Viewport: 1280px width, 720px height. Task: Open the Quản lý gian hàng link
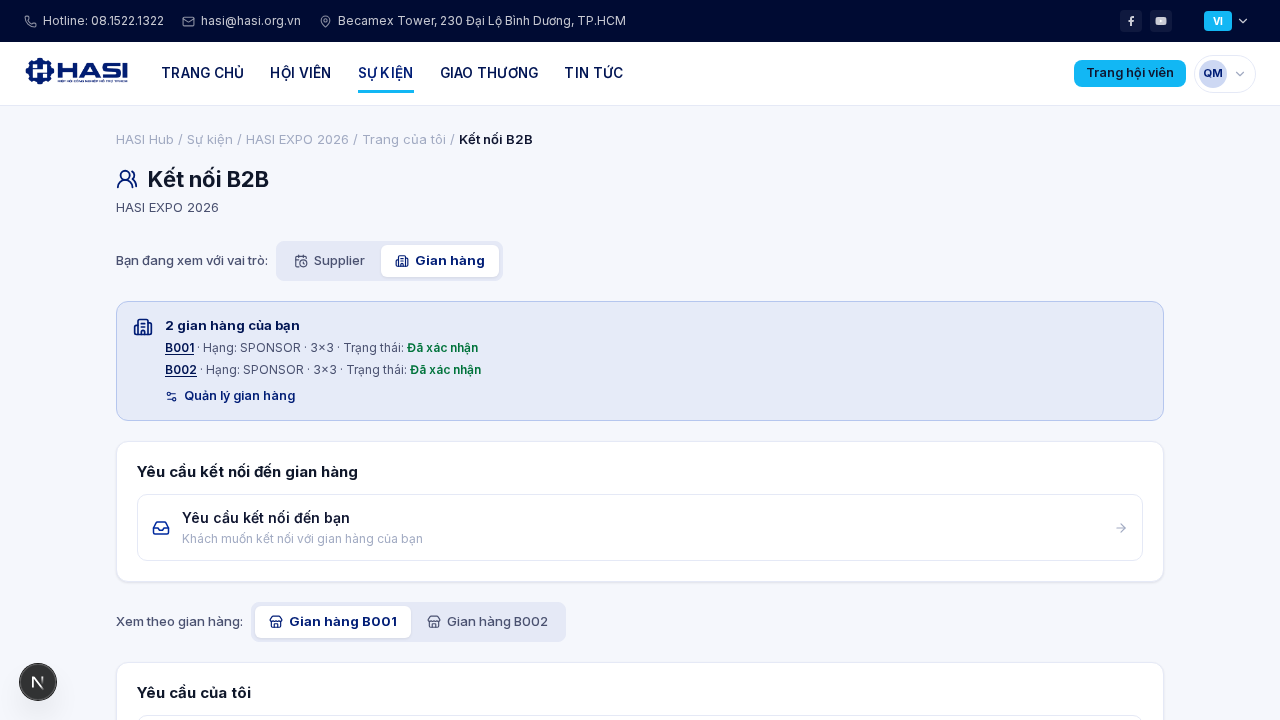[x=230, y=396]
